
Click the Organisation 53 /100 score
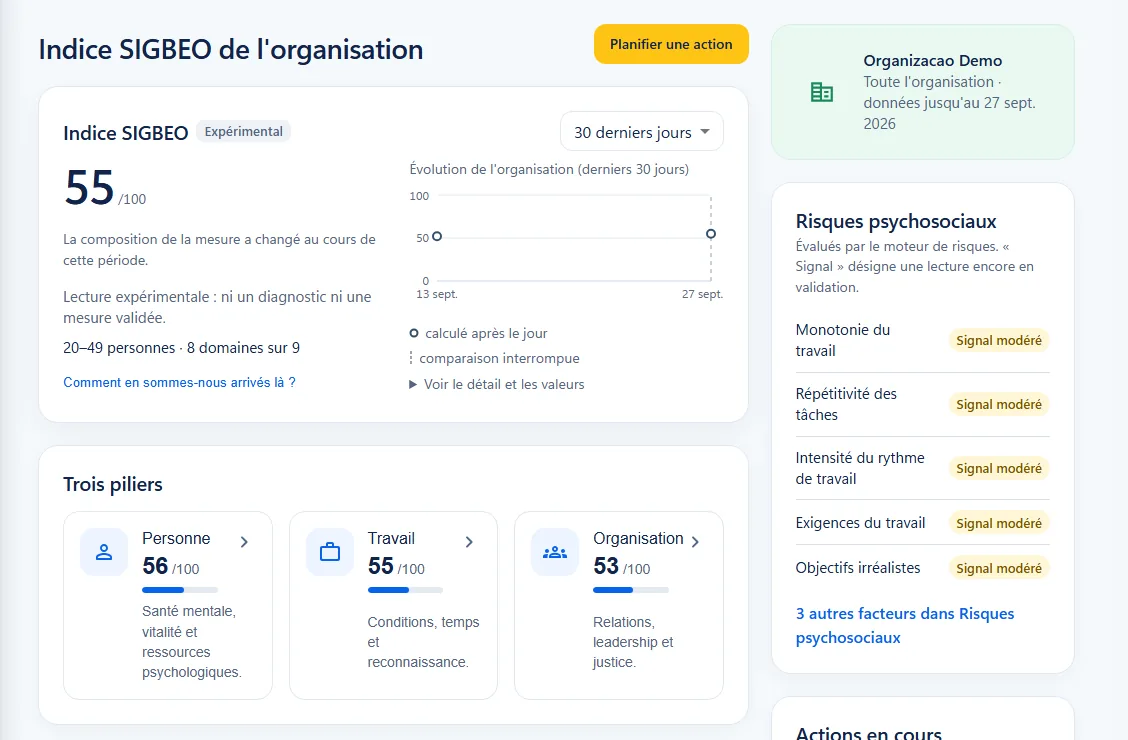pyautogui.click(x=622, y=566)
